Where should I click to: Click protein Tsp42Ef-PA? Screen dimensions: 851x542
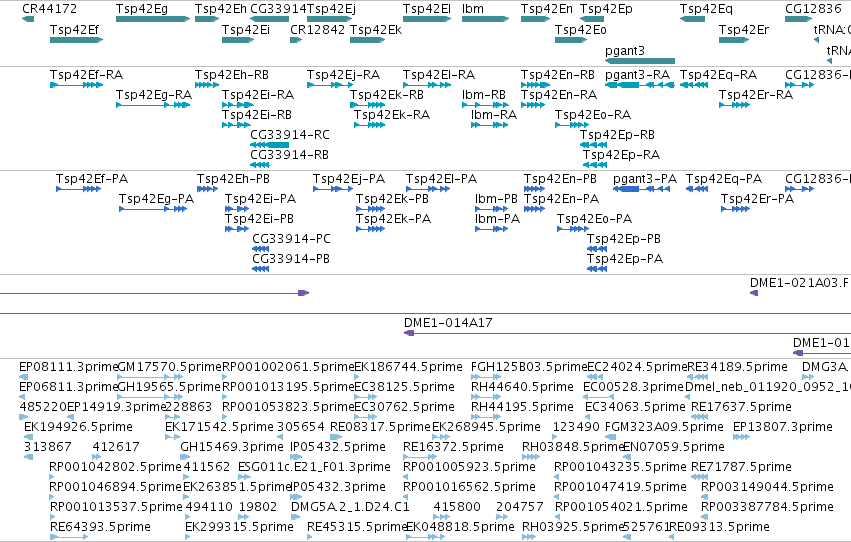[x=78, y=189]
